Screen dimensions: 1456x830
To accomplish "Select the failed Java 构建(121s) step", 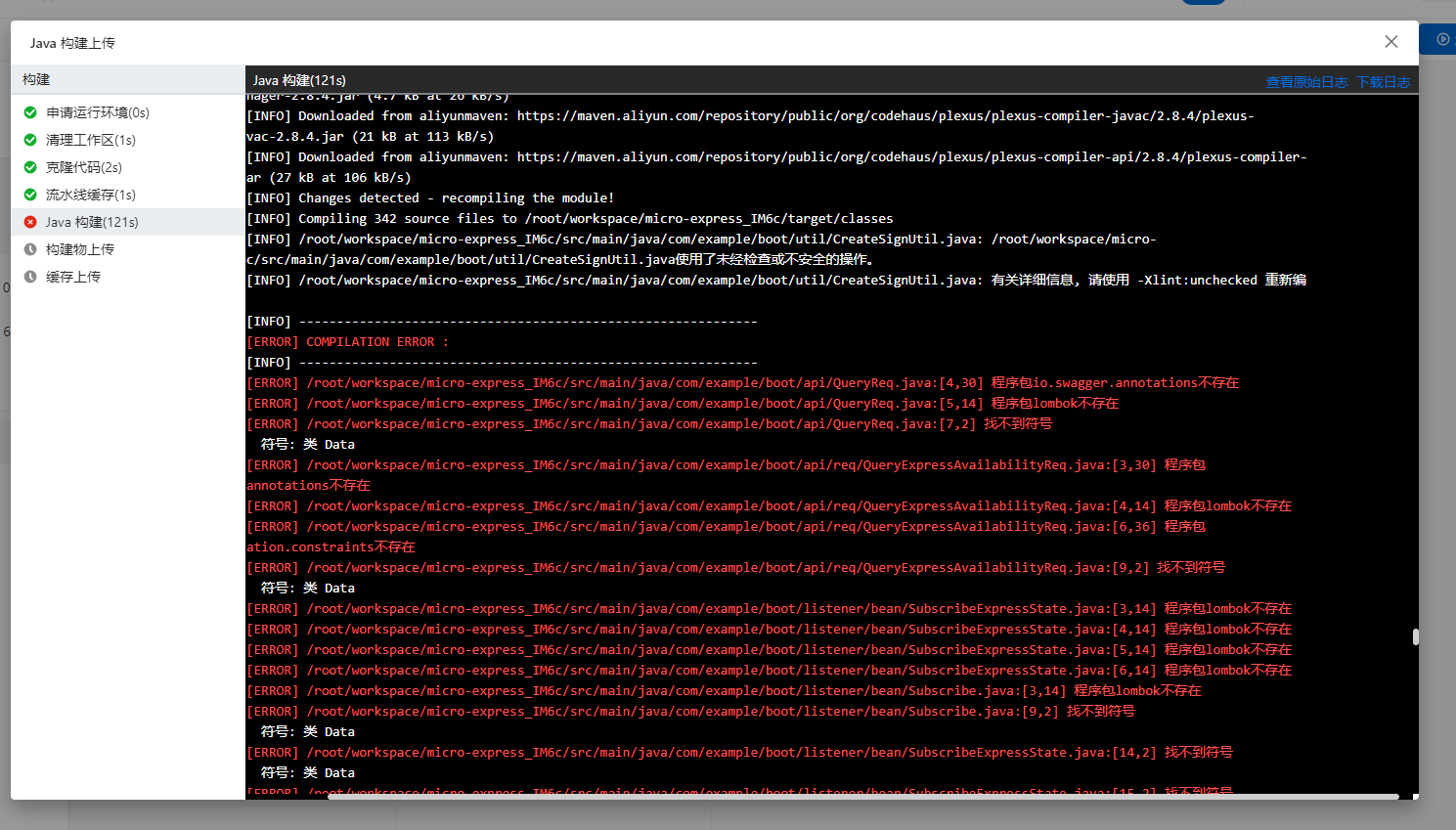I will pyautogui.click(x=127, y=222).
